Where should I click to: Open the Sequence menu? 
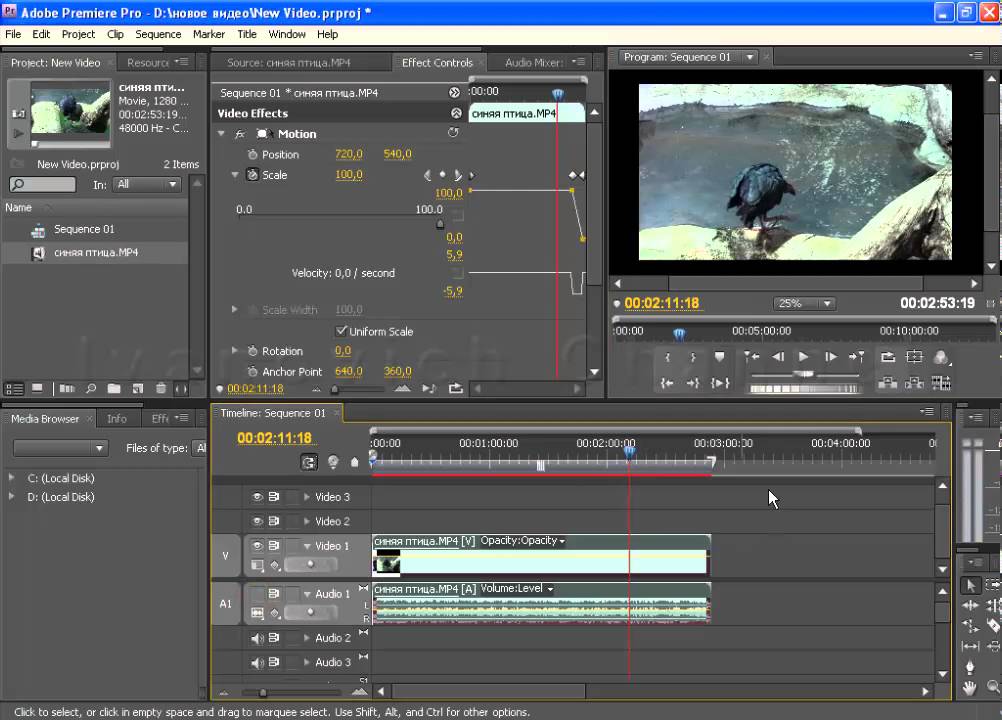(x=158, y=34)
